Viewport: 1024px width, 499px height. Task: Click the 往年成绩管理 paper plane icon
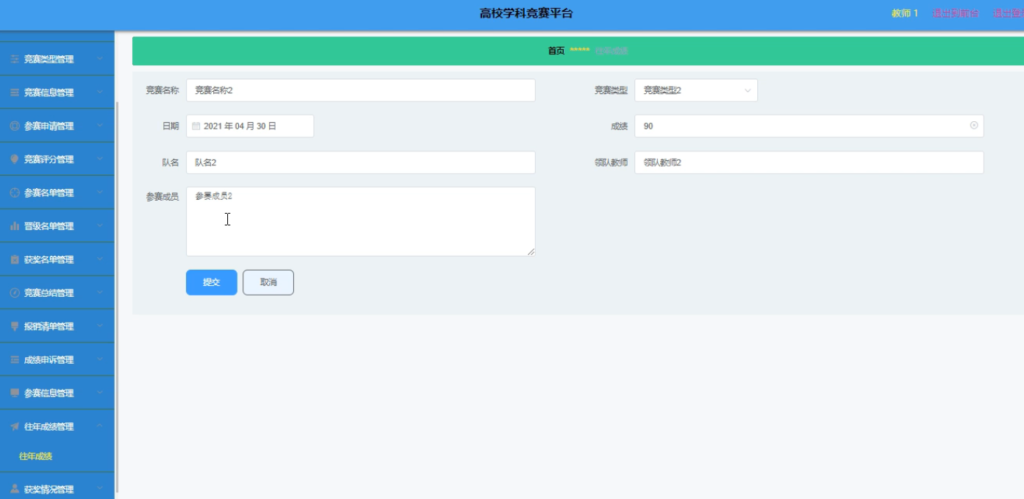coord(14,427)
